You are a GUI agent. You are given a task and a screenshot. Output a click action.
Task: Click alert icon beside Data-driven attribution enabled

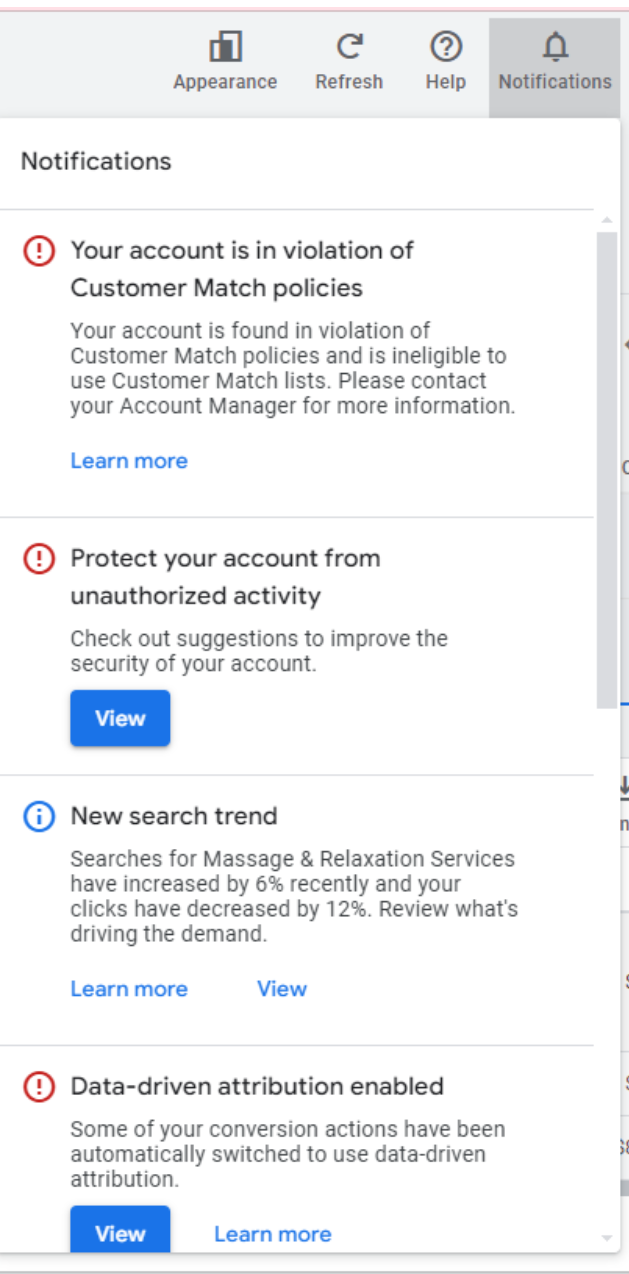38,1086
